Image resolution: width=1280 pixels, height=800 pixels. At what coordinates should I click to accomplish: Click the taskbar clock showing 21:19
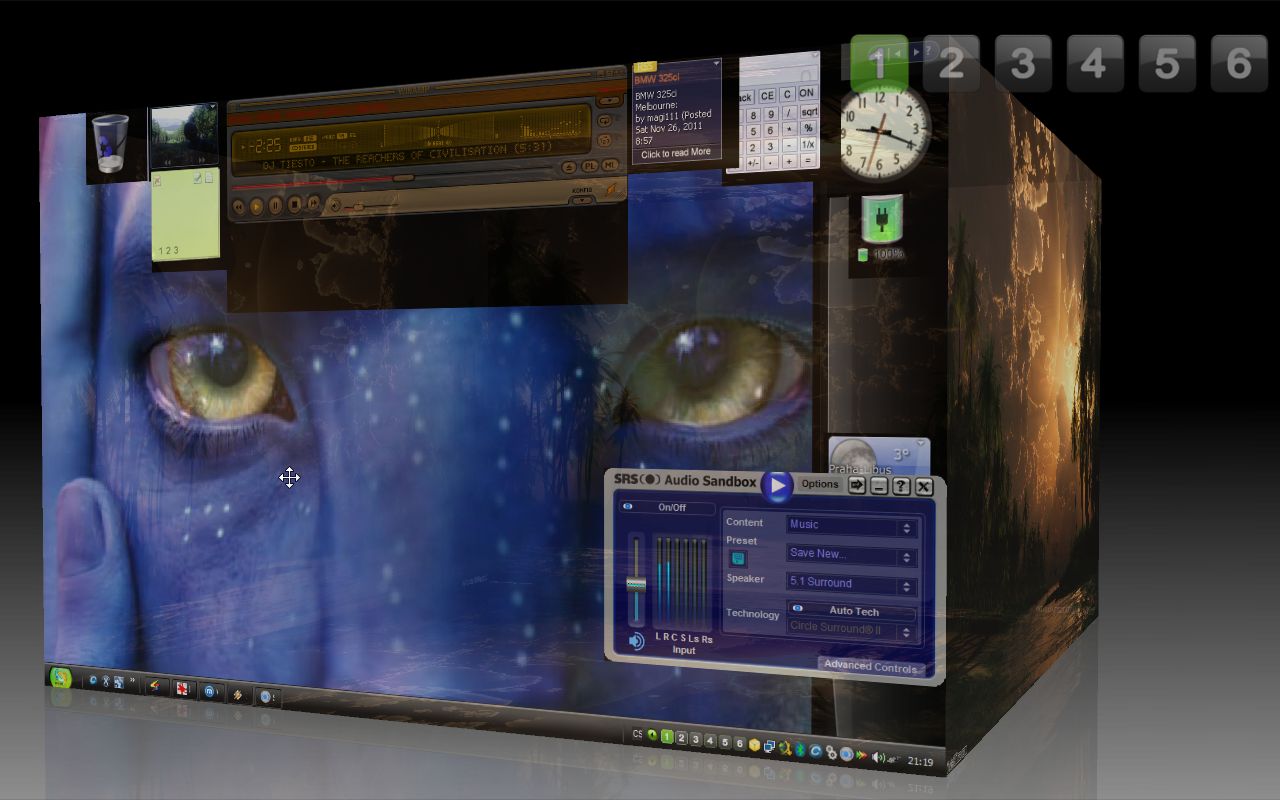click(921, 762)
